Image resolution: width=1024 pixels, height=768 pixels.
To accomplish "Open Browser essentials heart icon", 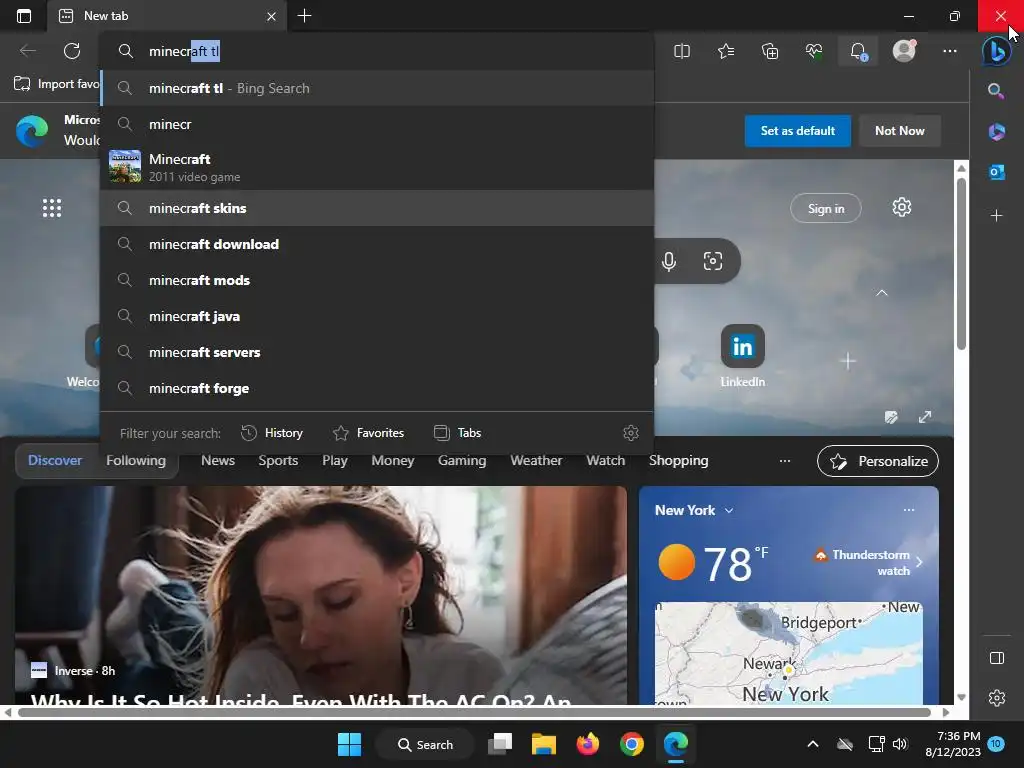I will coord(814,51).
